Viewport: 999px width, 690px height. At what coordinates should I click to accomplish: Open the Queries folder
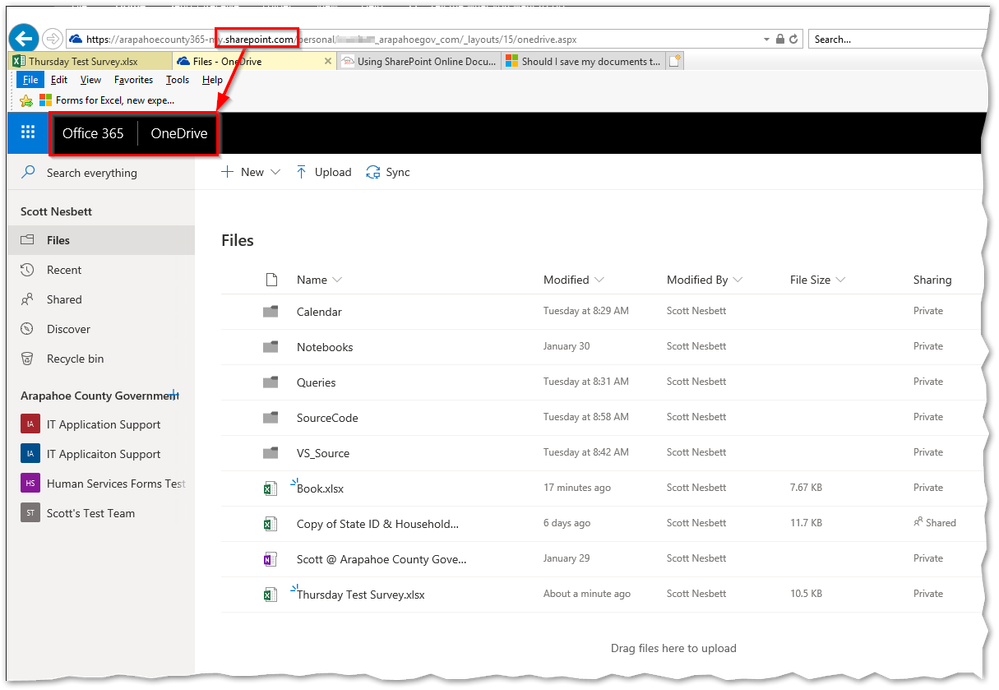[316, 382]
